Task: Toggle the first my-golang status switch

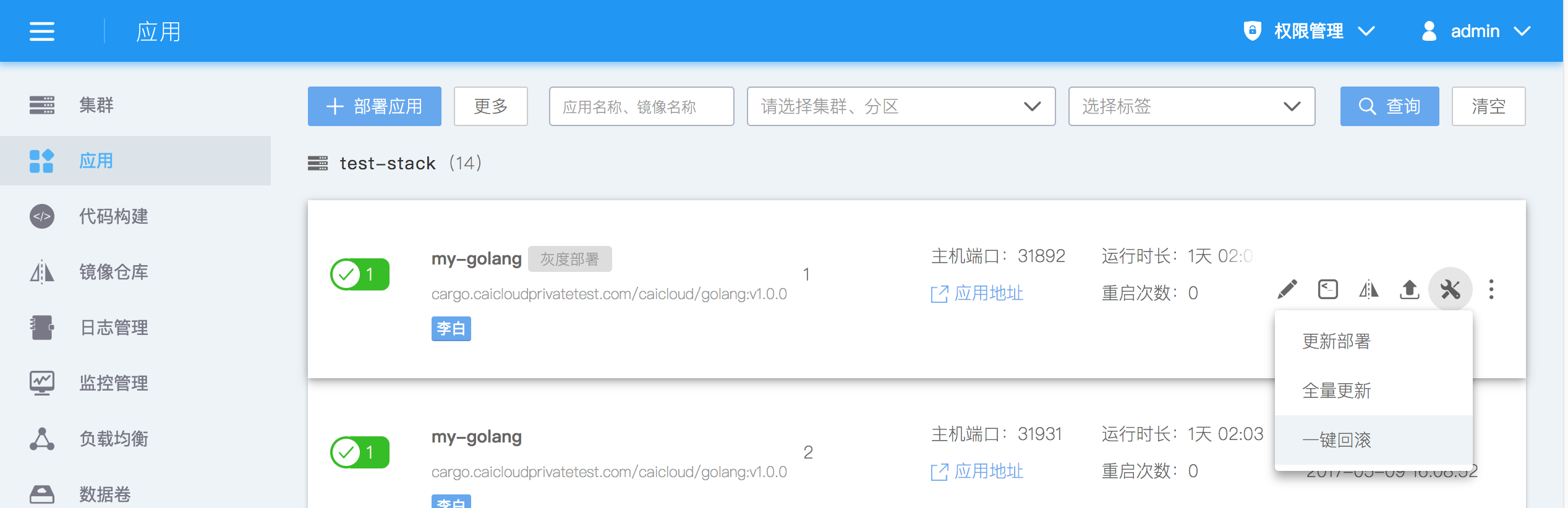Action: point(360,274)
